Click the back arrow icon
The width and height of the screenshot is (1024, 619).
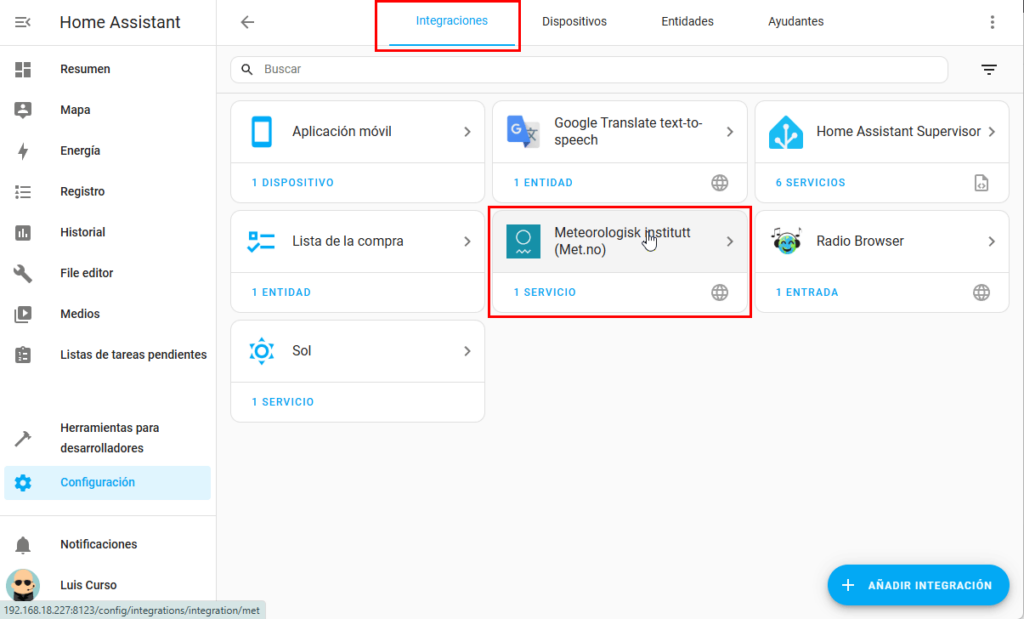tap(247, 22)
